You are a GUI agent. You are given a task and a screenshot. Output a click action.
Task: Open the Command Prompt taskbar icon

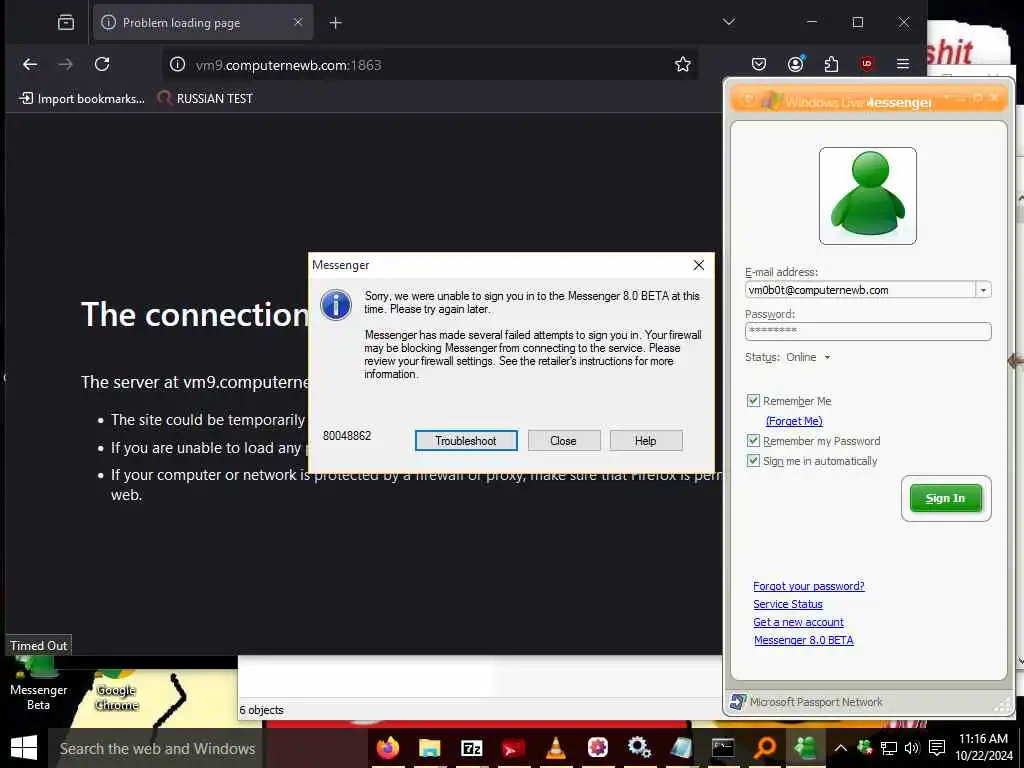tap(723, 748)
